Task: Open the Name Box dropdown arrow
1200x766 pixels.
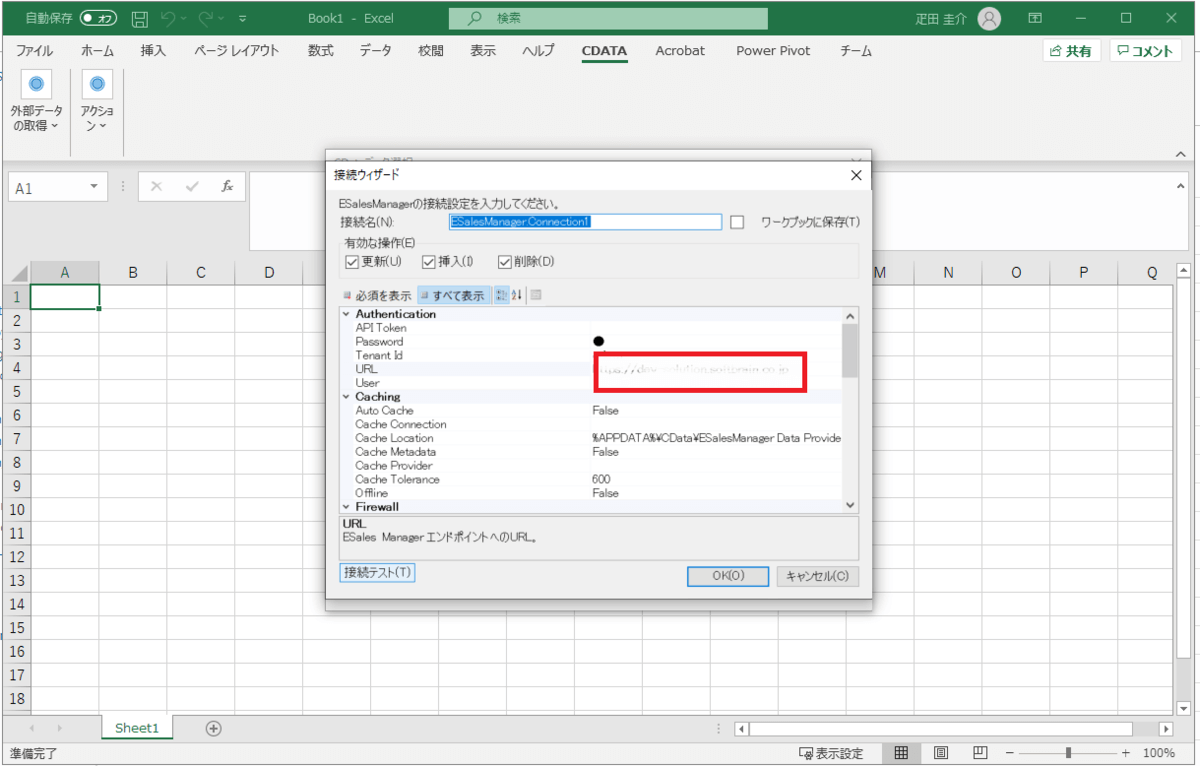Action: pos(95,187)
